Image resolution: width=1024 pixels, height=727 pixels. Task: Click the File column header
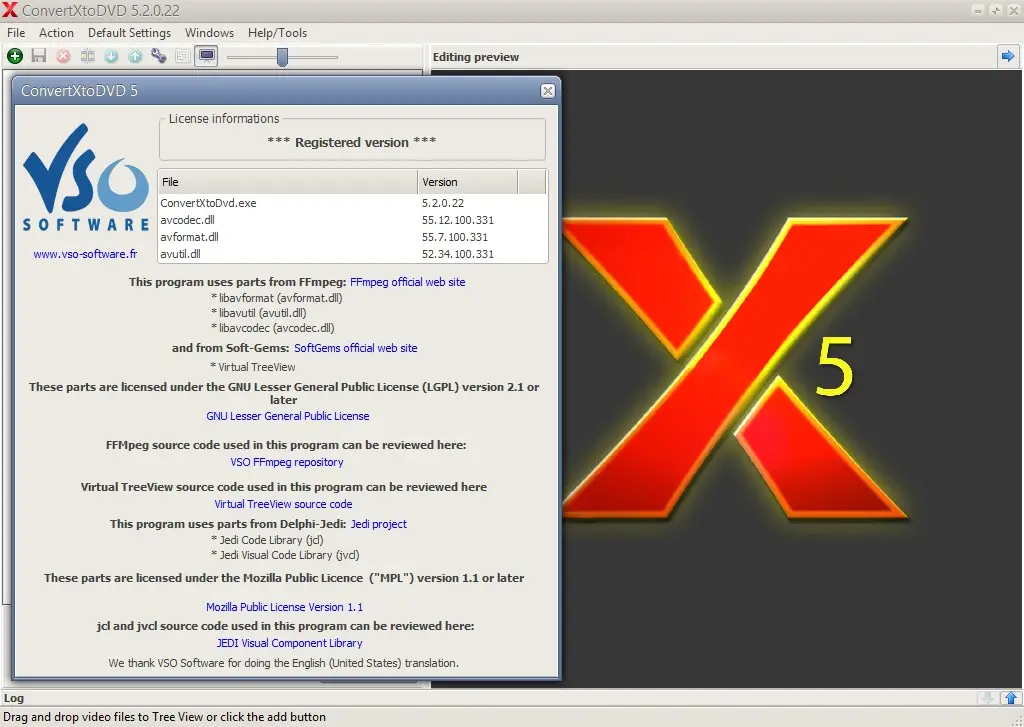click(x=288, y=182)
